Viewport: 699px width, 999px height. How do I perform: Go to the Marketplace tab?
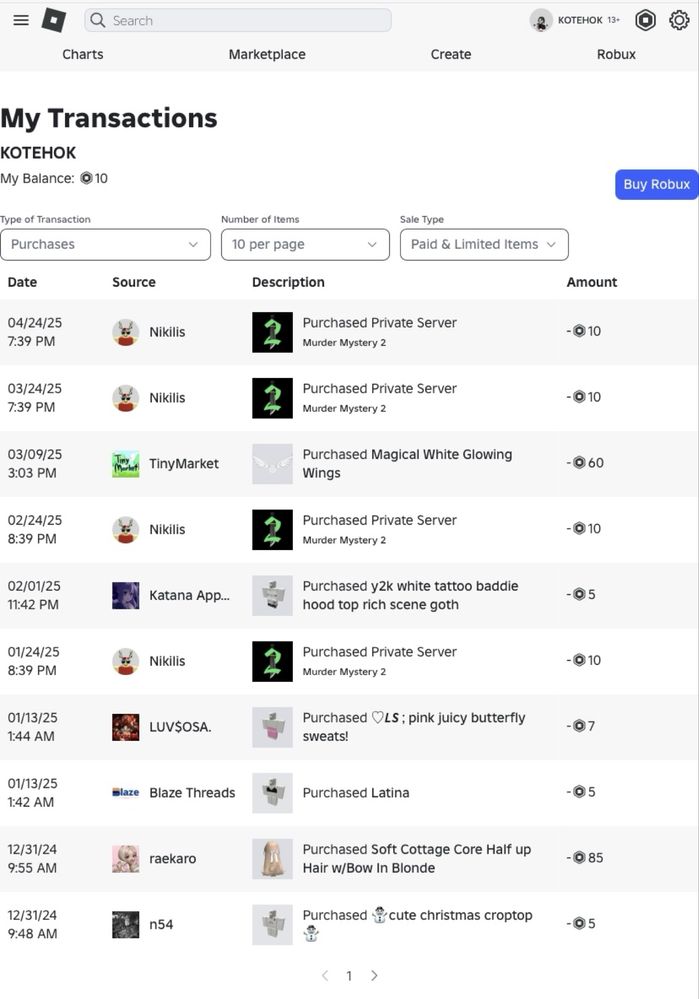click(267, 55)
